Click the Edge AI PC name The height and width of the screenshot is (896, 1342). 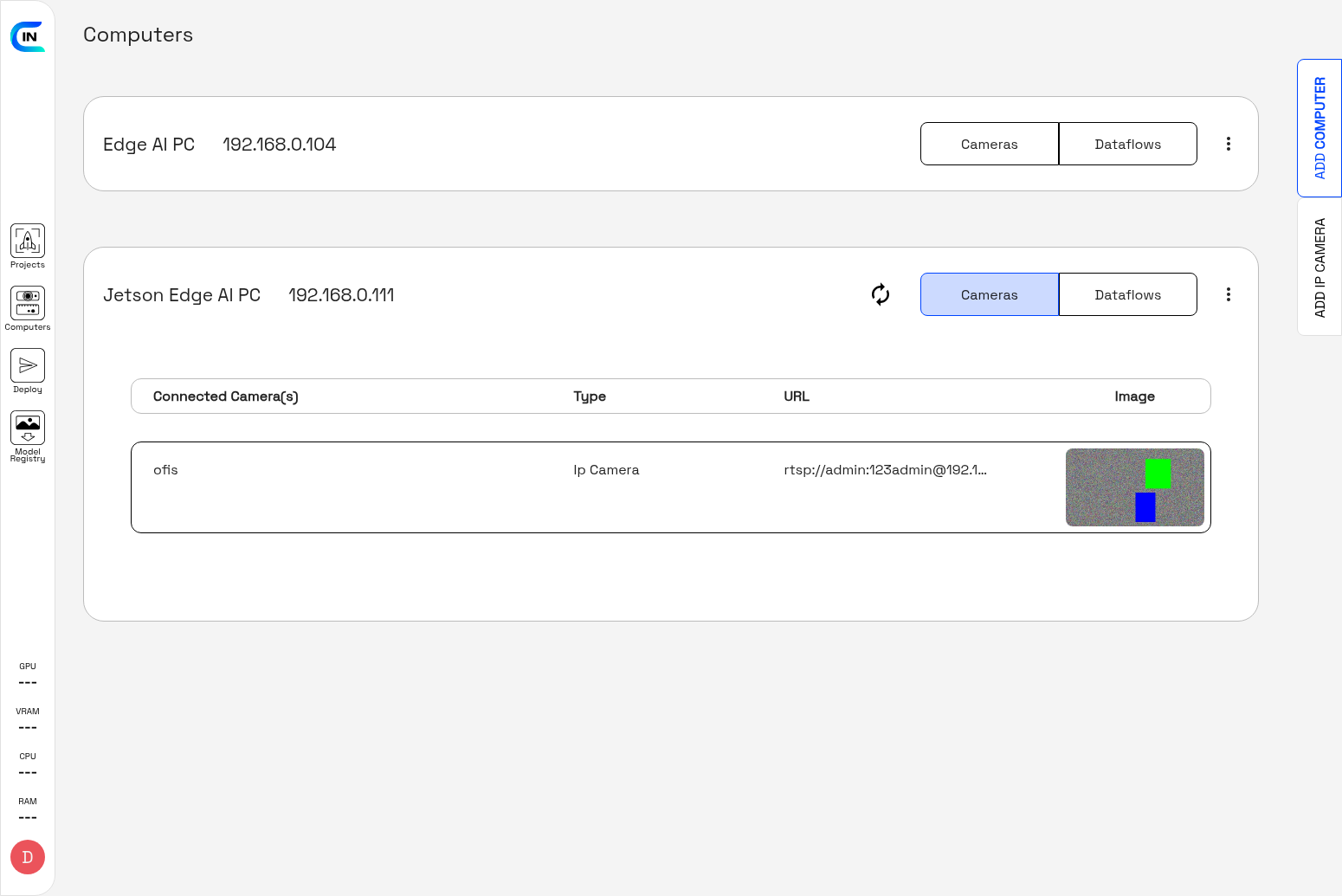coord(149,145)
